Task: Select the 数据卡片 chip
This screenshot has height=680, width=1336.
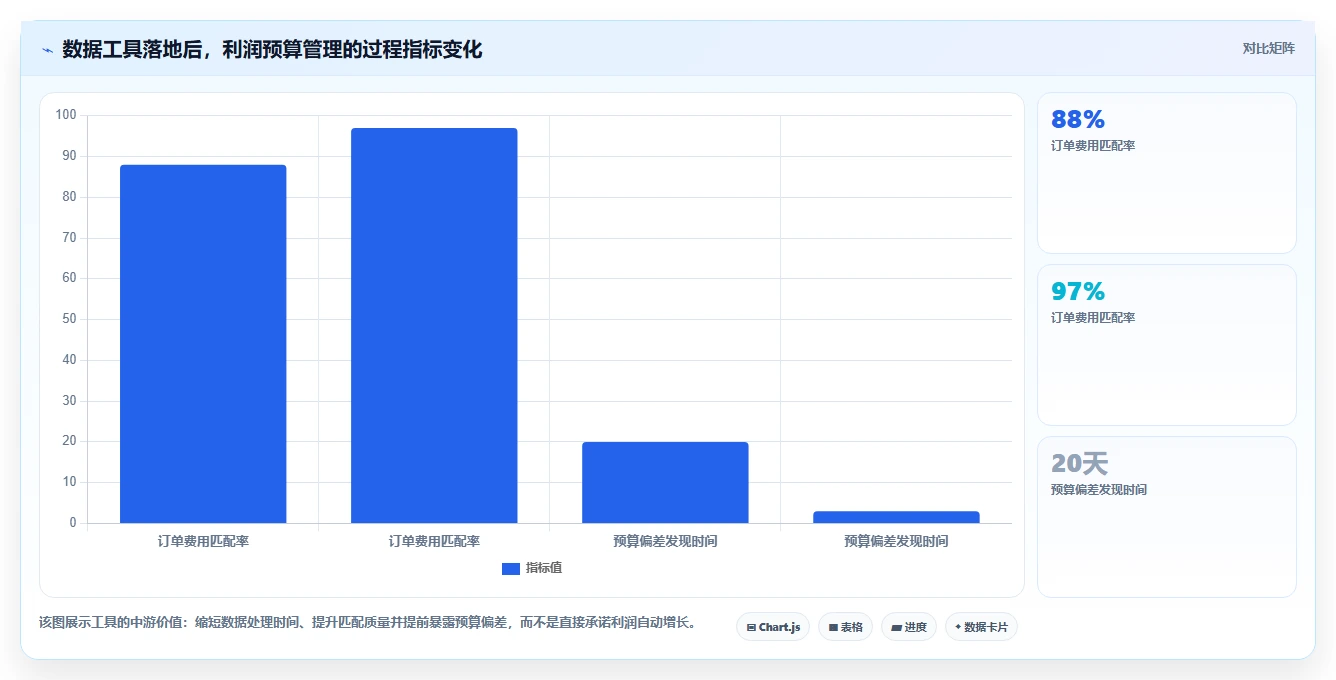Action: (x=981, y=627)
